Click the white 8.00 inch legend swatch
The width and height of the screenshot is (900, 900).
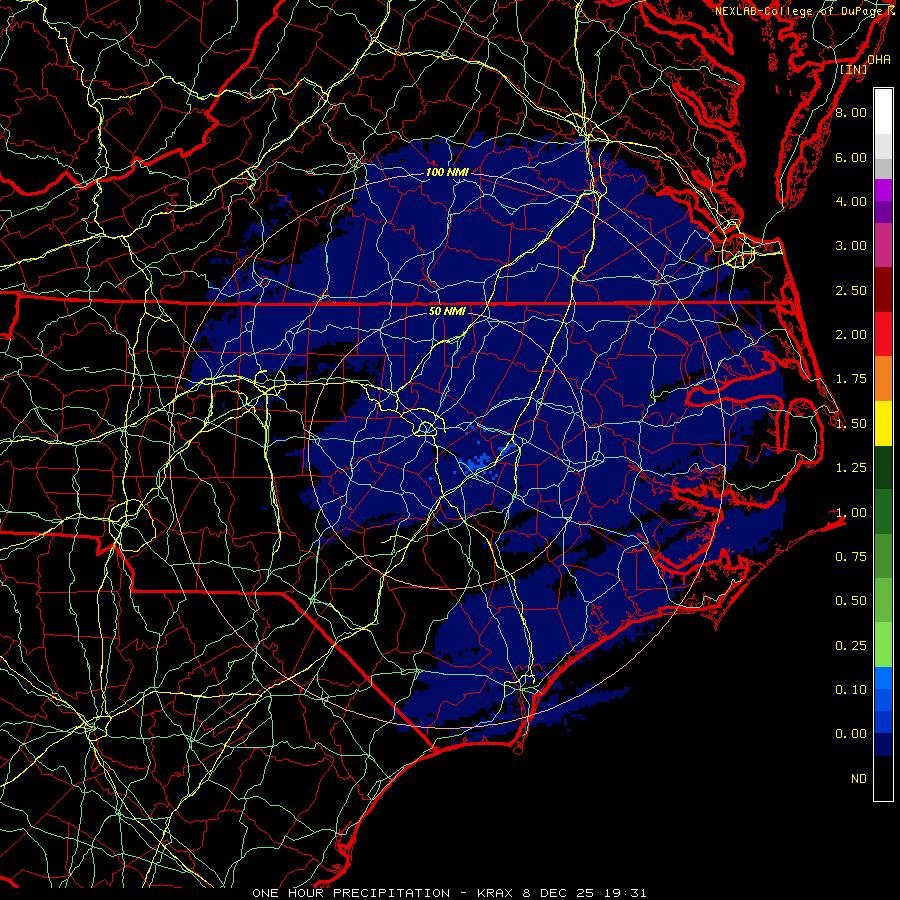click(883, 112)
